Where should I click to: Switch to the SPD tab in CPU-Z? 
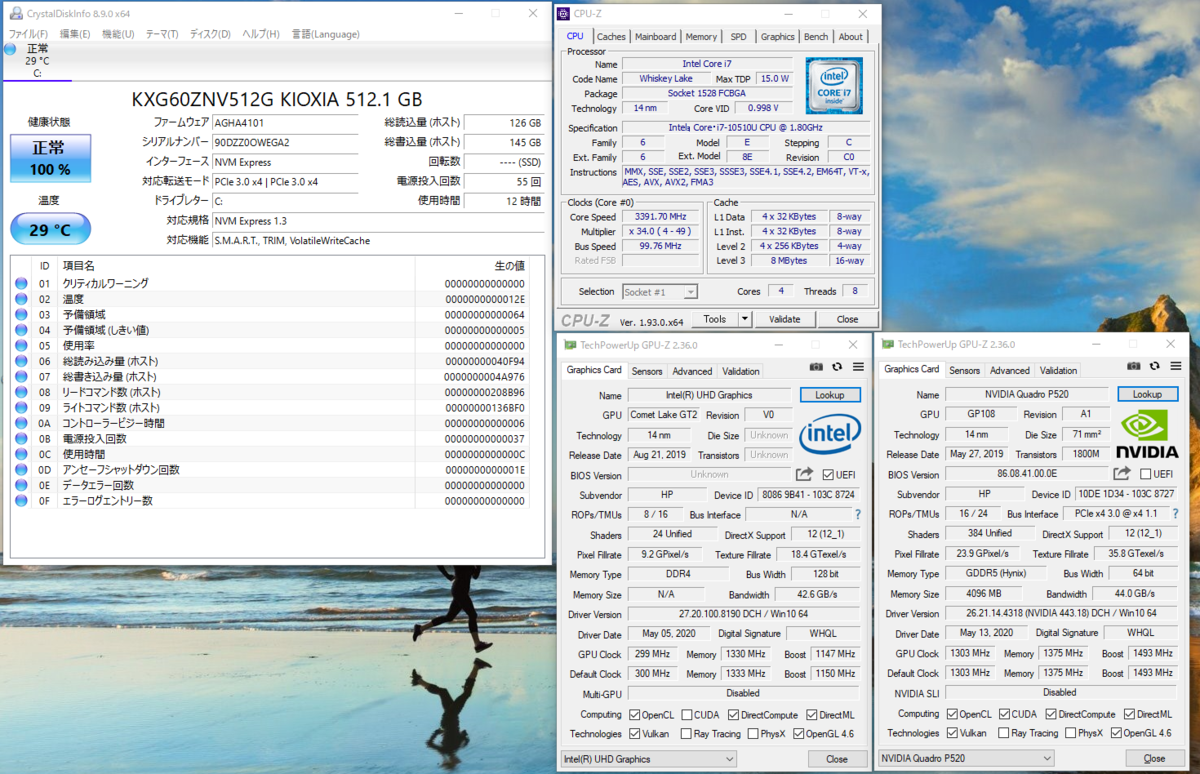738,36
